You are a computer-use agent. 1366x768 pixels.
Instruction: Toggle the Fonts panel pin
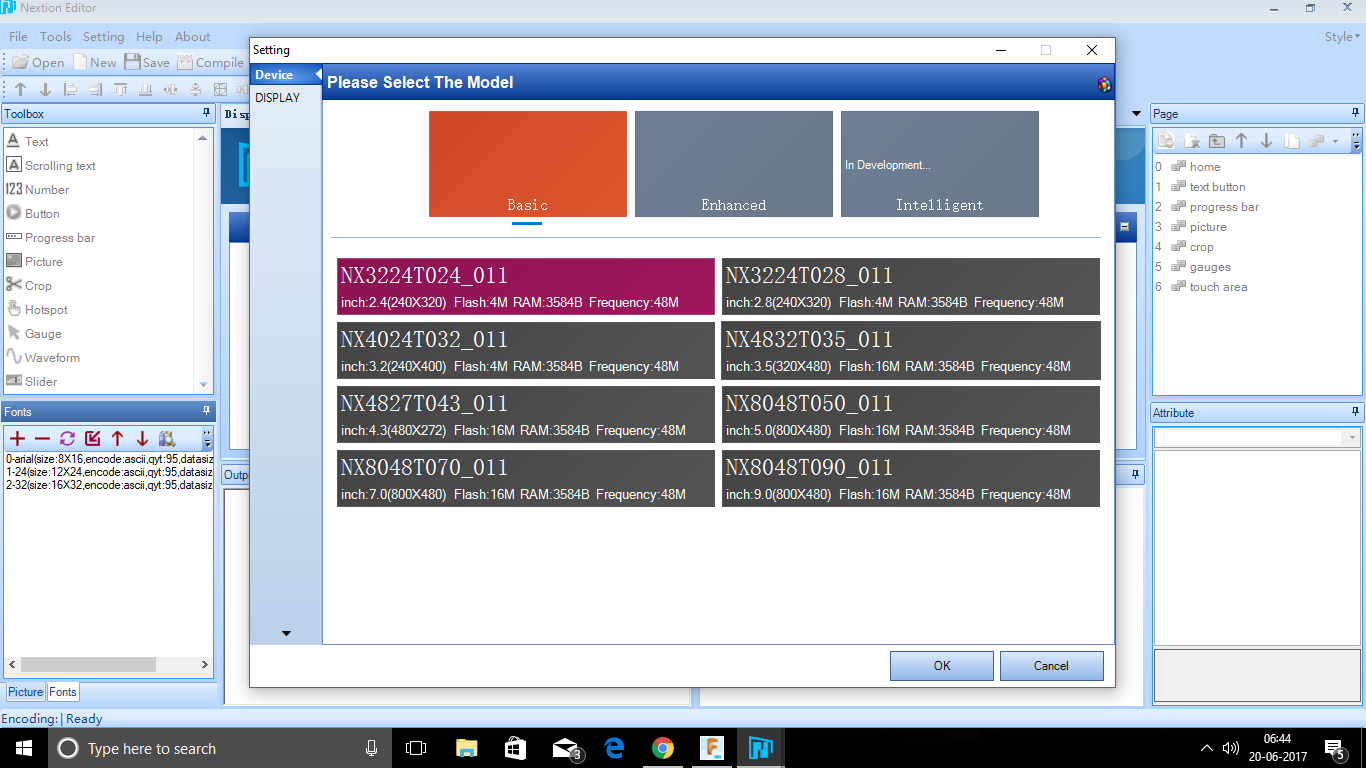pyautogui.click(x=207, y=411)
